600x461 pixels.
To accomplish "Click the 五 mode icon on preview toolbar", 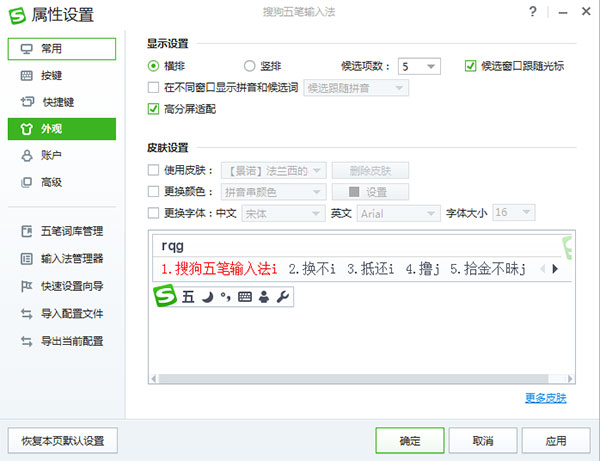I will pyautogui.click(x=188, y=296).
